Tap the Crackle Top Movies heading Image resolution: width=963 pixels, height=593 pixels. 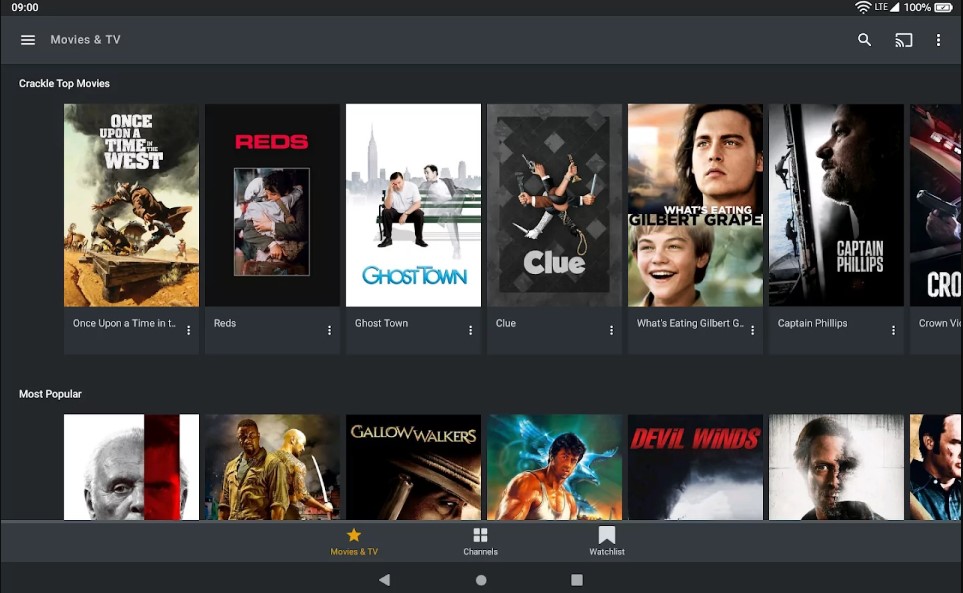coord(64,83)
